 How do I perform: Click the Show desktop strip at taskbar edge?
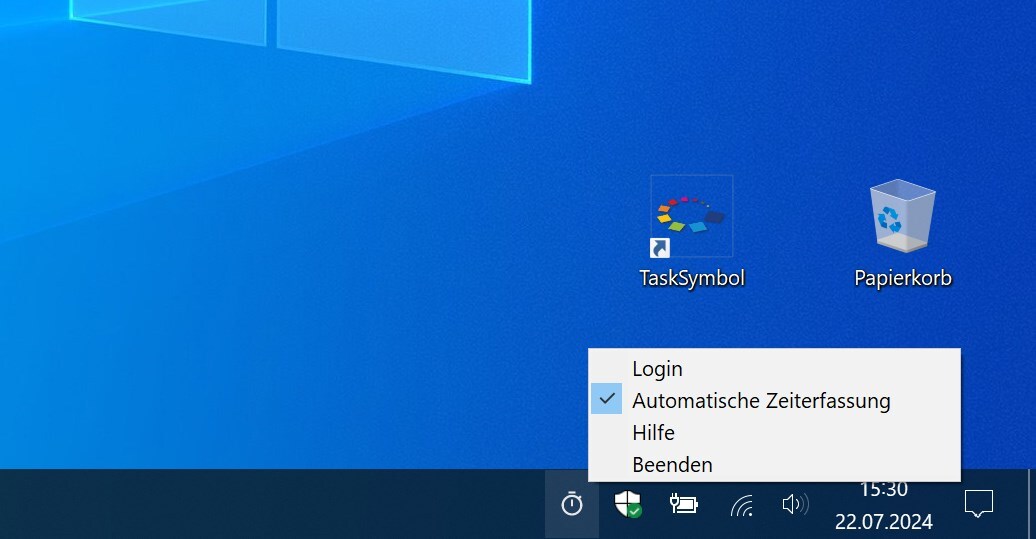pyautogui.click(x=1031, y=504)
